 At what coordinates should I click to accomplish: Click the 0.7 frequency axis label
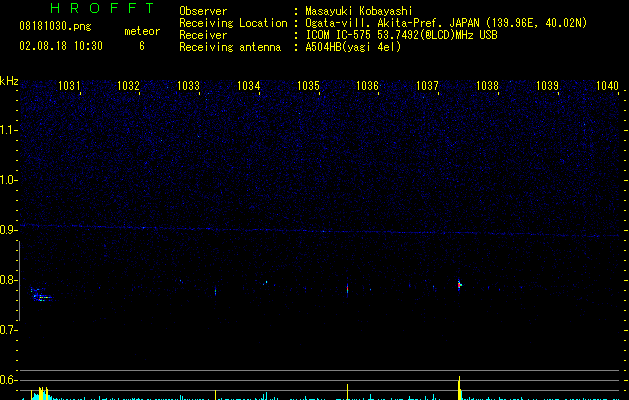[x=9, y=330]
